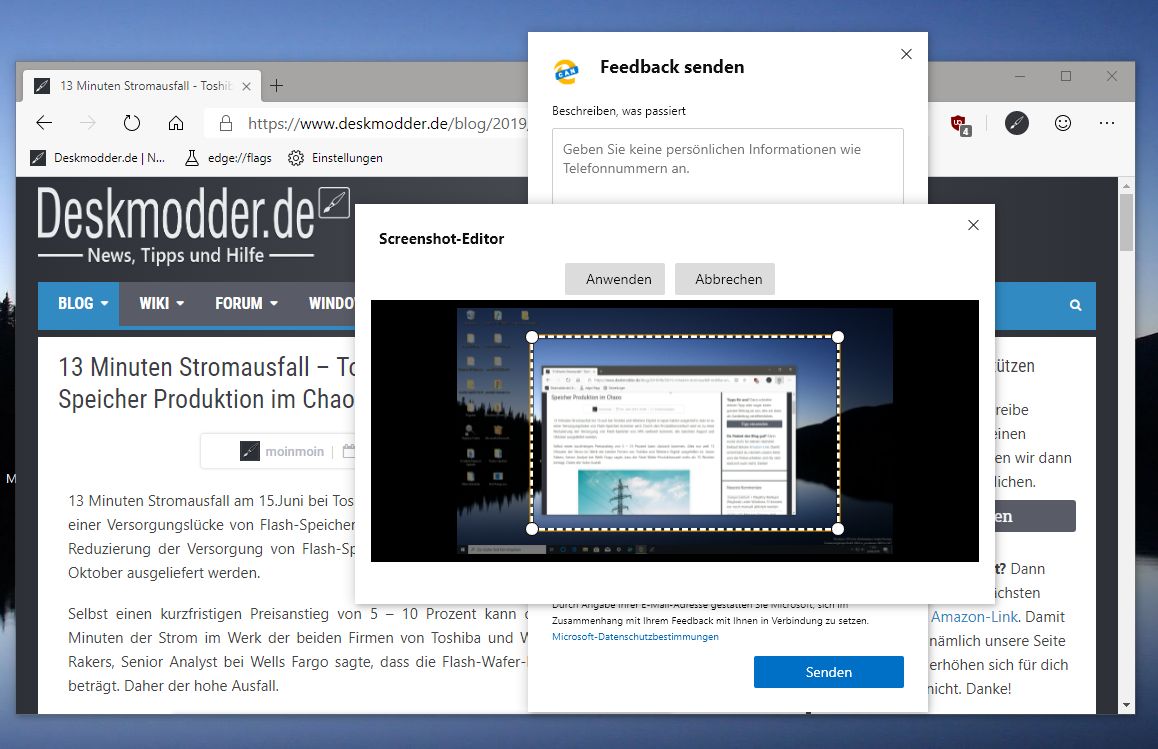Focus the deskmodder.de address bar URL
The image size is (1158, 749).
point(387,123)
